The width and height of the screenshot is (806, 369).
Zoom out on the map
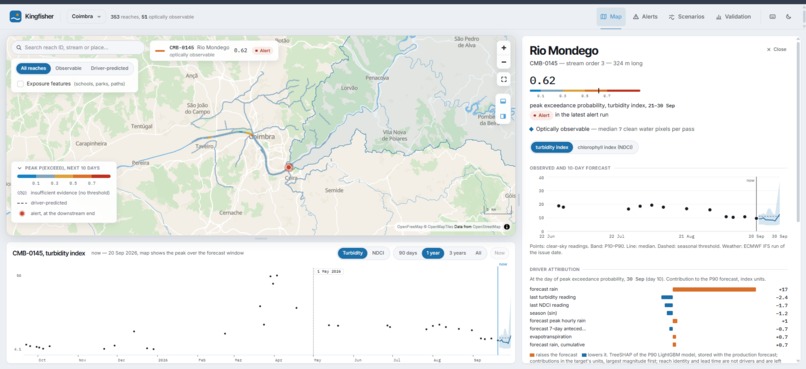pyautogui.click(x=503, y=62)
